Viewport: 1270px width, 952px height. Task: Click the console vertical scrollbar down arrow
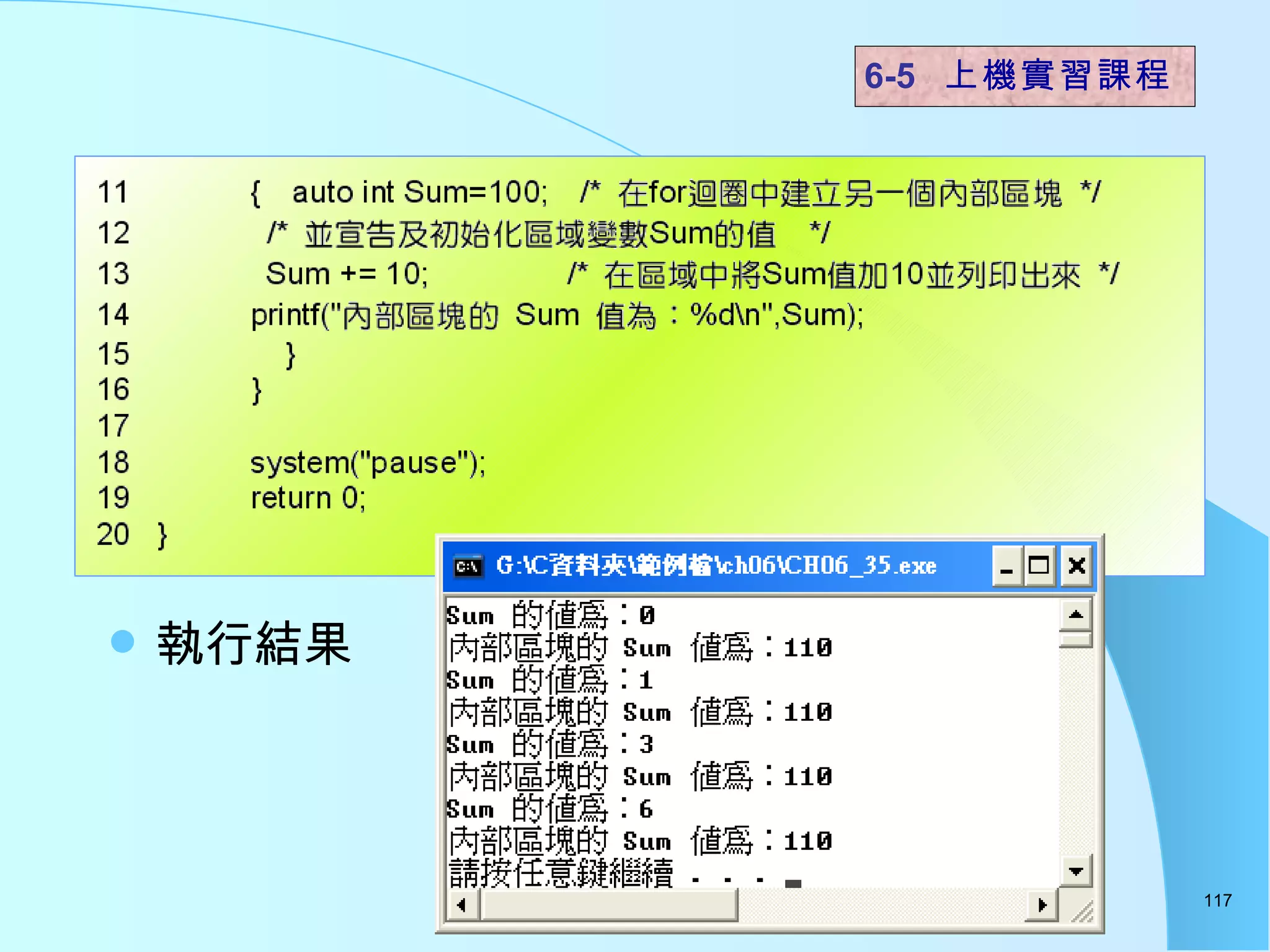click(1076, 871)
